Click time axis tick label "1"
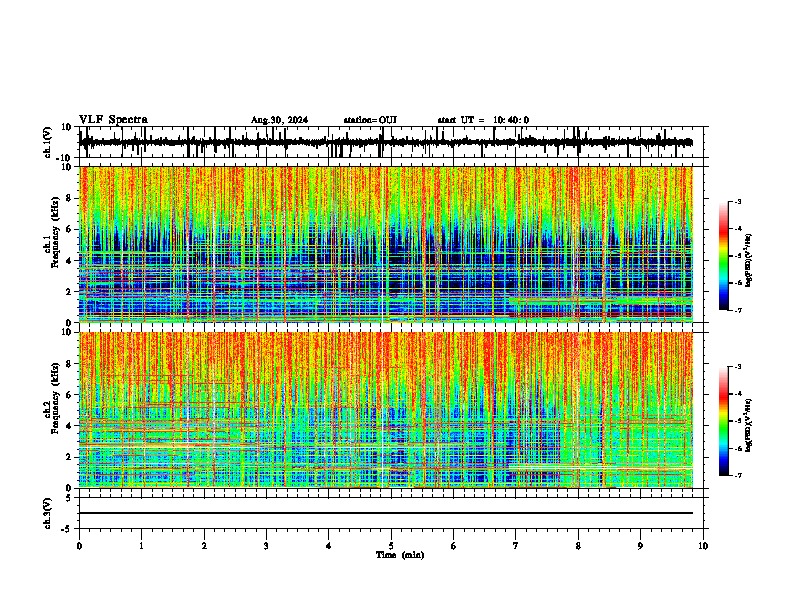This screenshot has width=792, height=612. click(141, 546)
